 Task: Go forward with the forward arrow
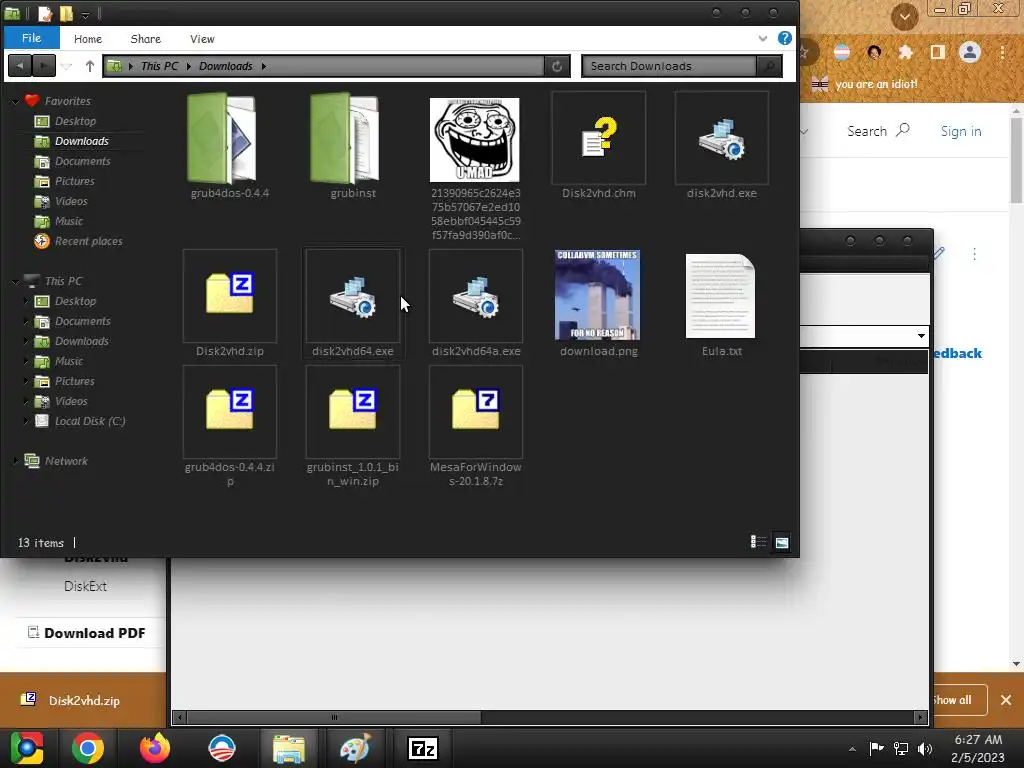(x=44, y=65)
